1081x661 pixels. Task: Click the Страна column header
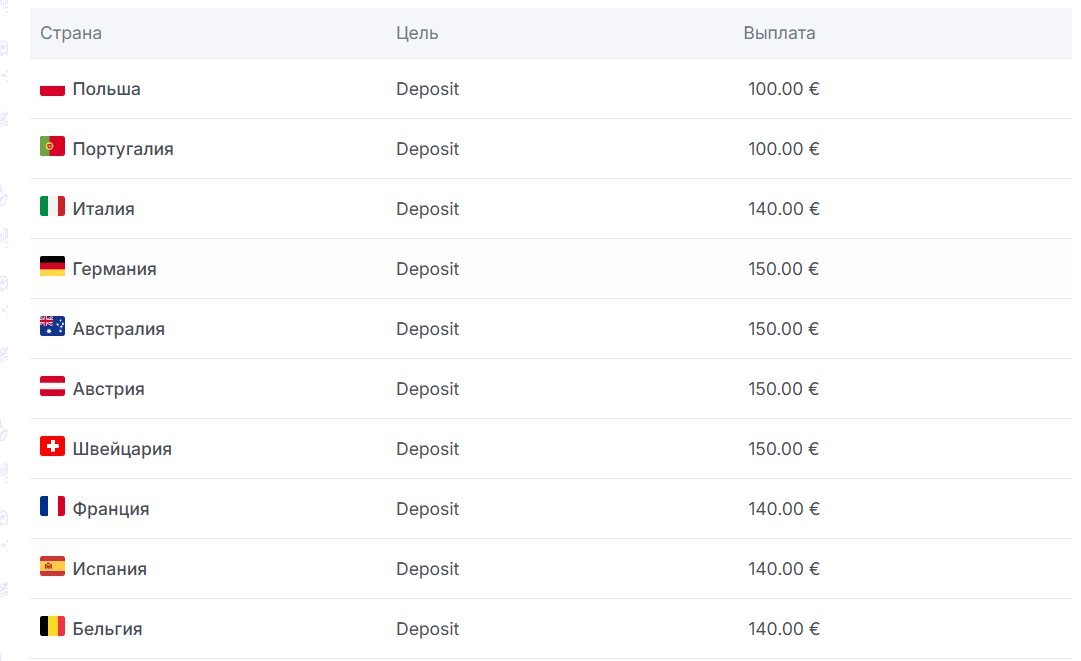tap(71, 33)
